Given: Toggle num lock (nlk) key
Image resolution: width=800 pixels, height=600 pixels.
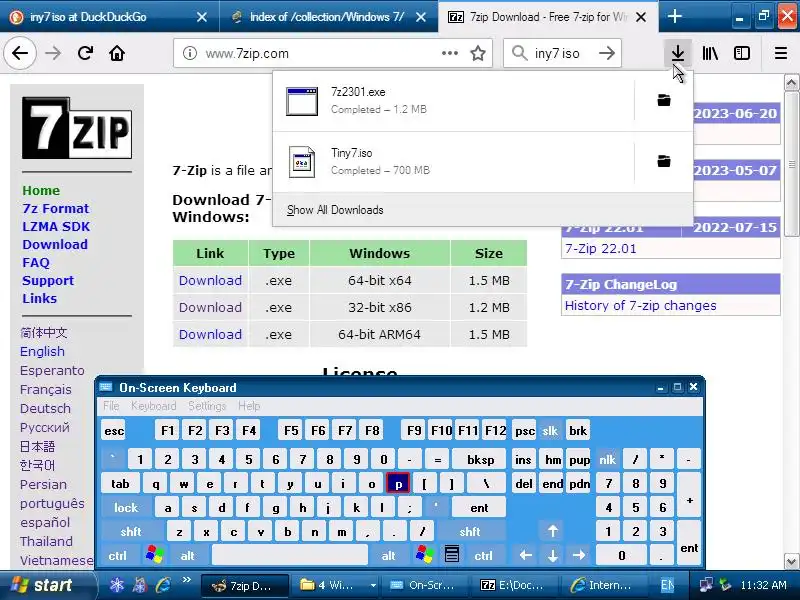Looking at the screenshot, I should 607,460.
